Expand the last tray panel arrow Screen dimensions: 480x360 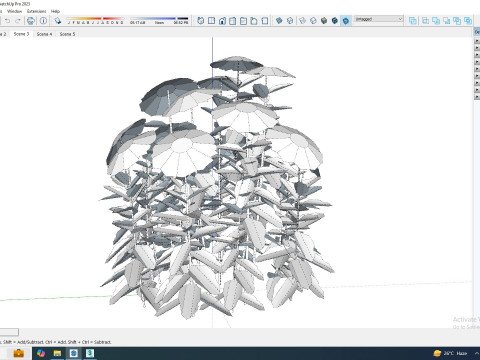point(477,97)
